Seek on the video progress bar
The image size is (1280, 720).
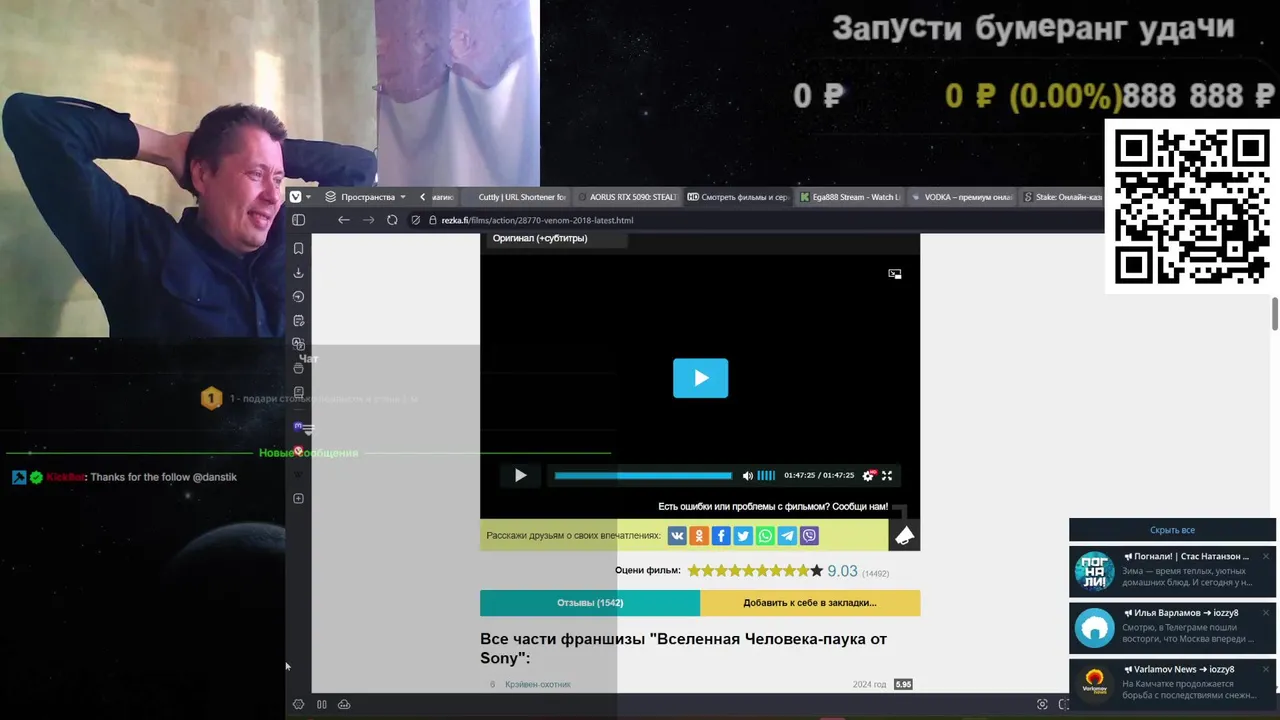[643, 475]
